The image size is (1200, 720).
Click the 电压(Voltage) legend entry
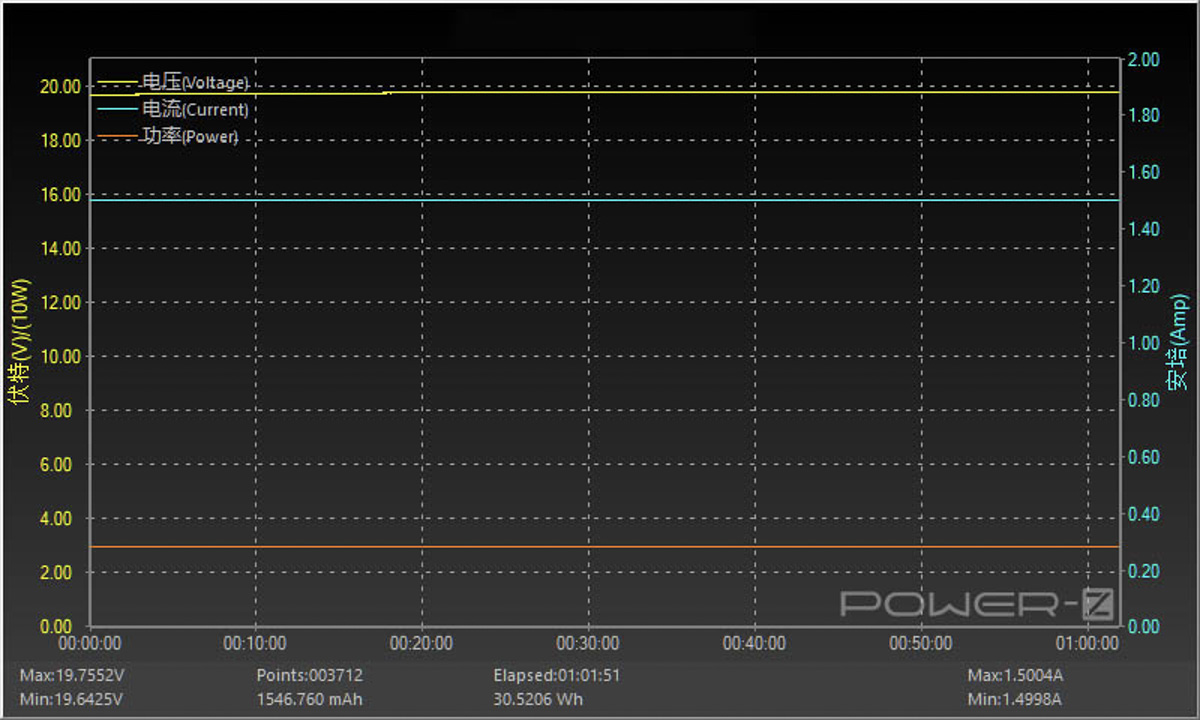(195, 83)
